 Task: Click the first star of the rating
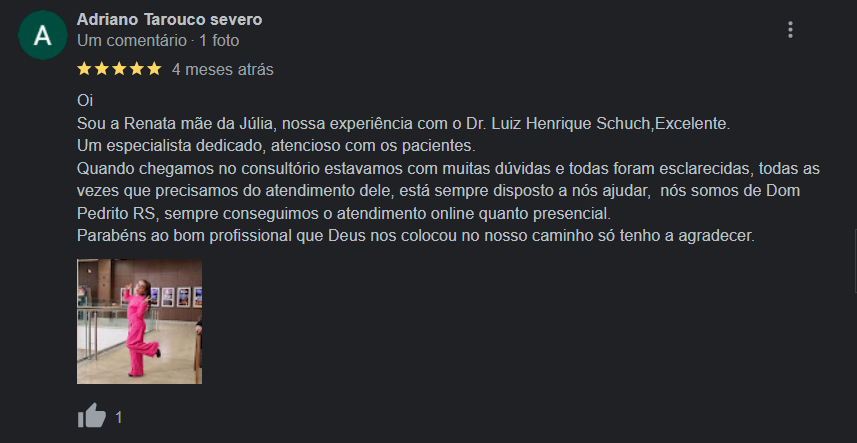85,69
